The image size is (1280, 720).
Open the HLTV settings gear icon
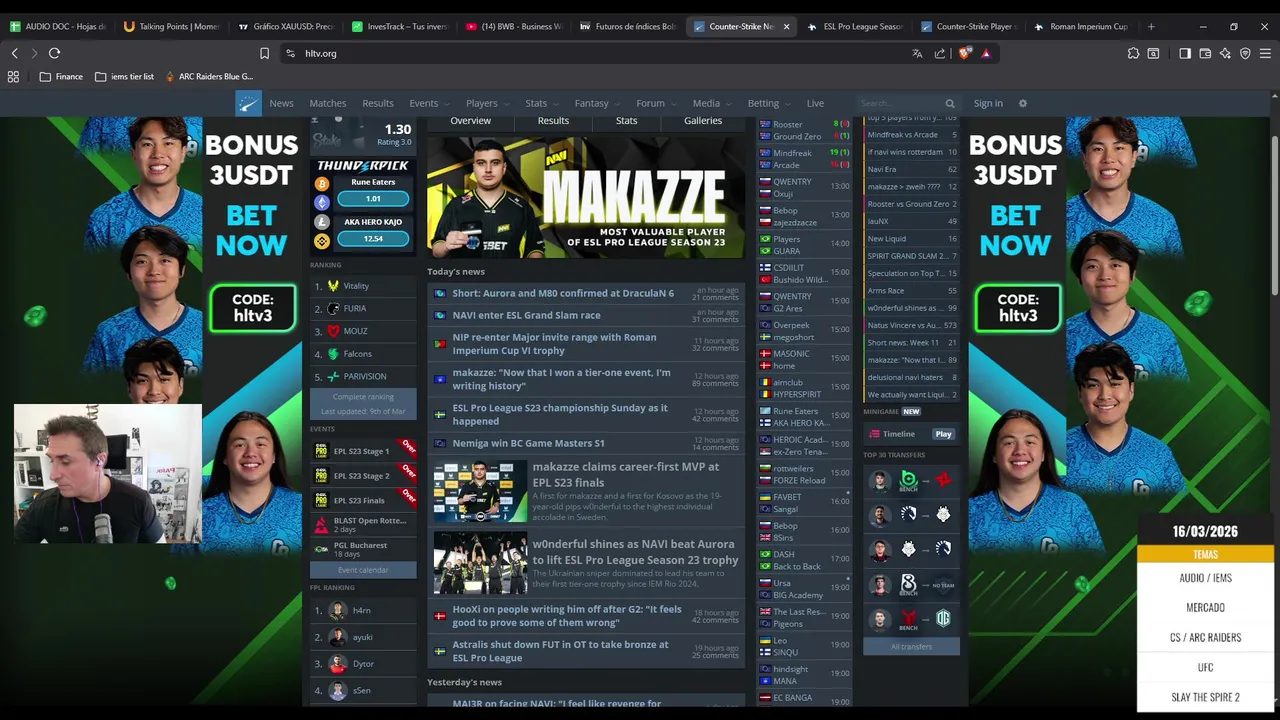coord(1022,103)
